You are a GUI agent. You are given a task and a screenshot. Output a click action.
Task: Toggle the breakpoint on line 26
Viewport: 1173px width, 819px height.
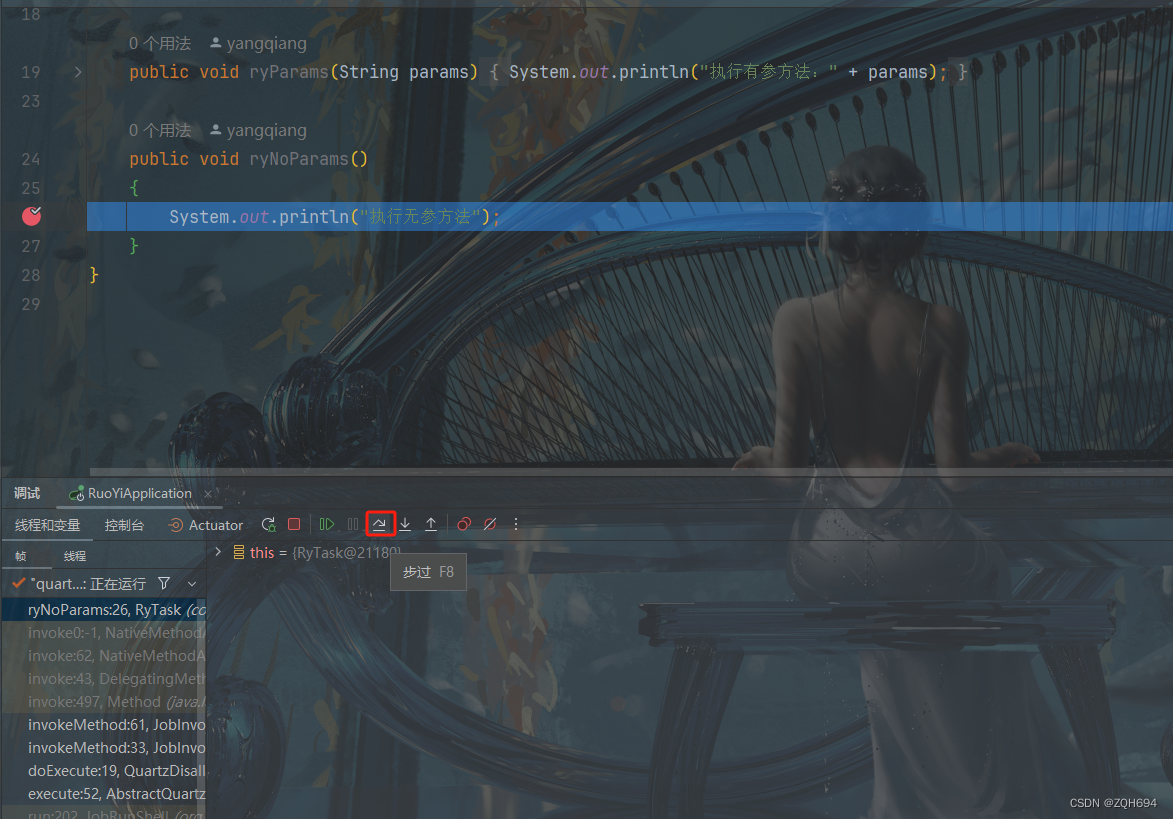point(31,216)
